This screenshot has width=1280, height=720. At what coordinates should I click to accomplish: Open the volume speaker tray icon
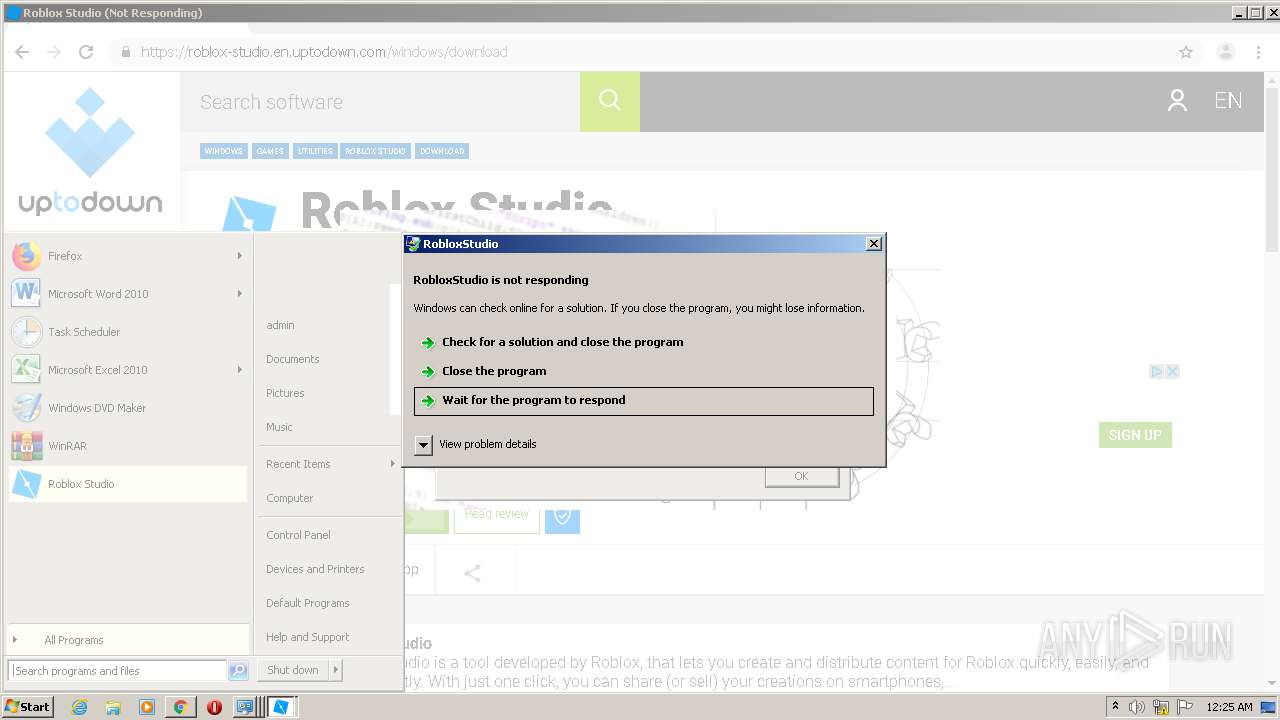[x=1137, y=707]
